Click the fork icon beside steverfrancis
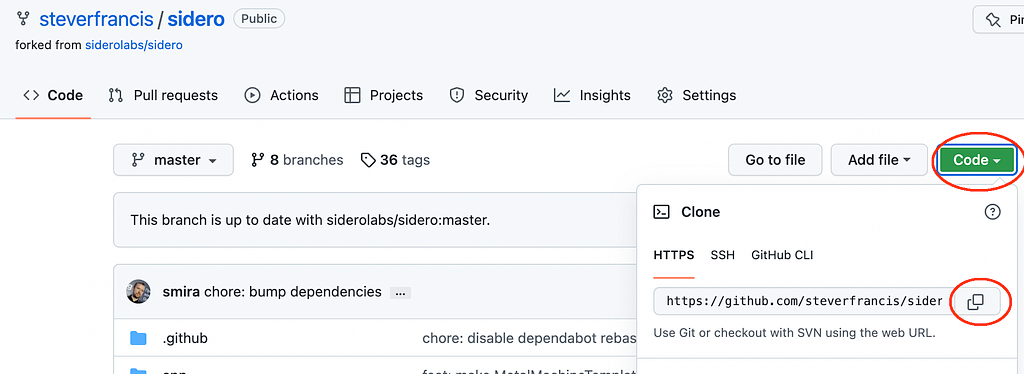 pos(24,19)
